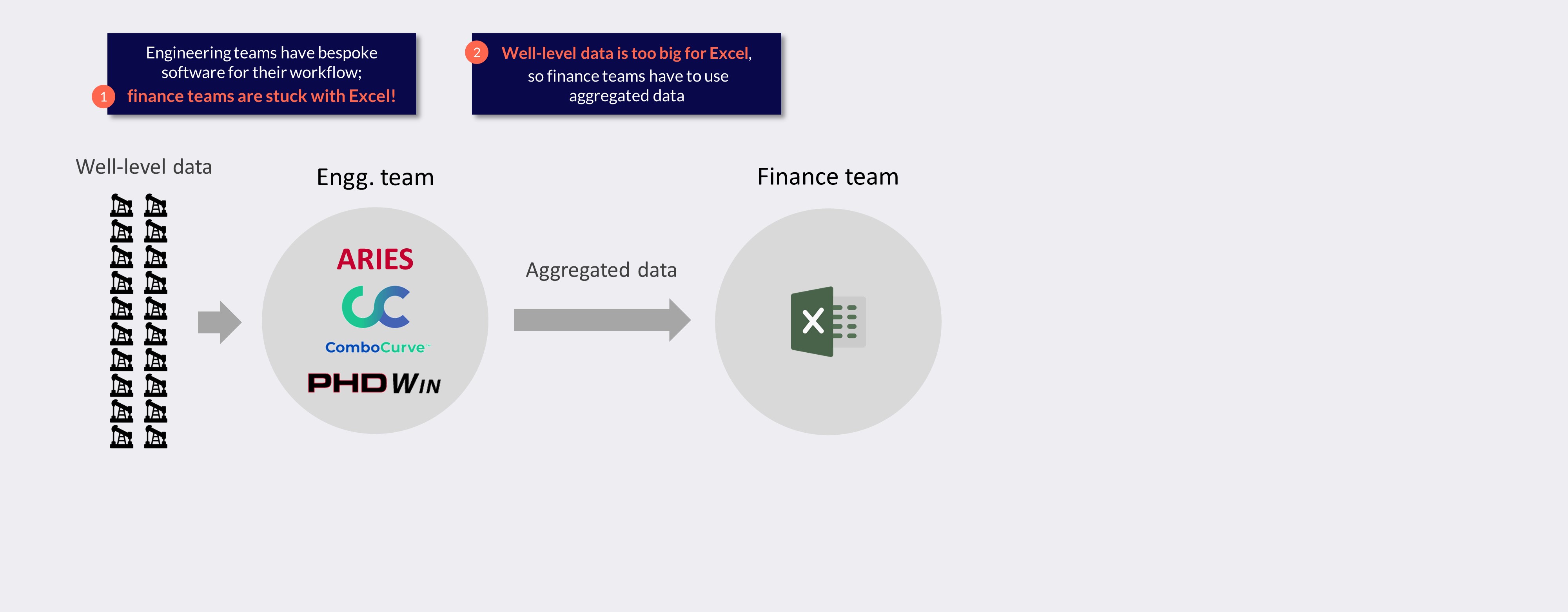1568x612 pixels.
Task: Select the 'Engg. team' heading
Action: point(375,177)
